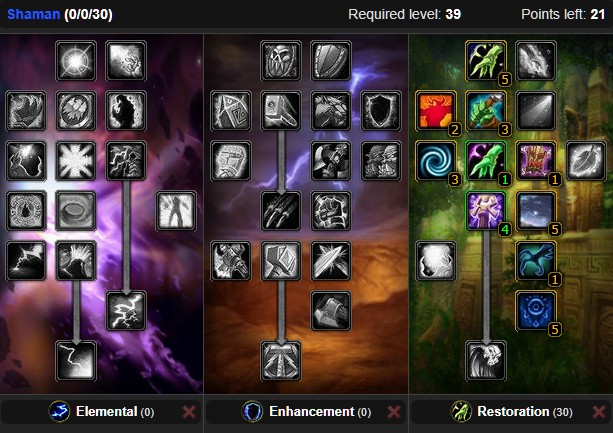Click the wave talent at Restoration bottom
Viewport: 613px width, 433px height.
(x=486, y=361)
